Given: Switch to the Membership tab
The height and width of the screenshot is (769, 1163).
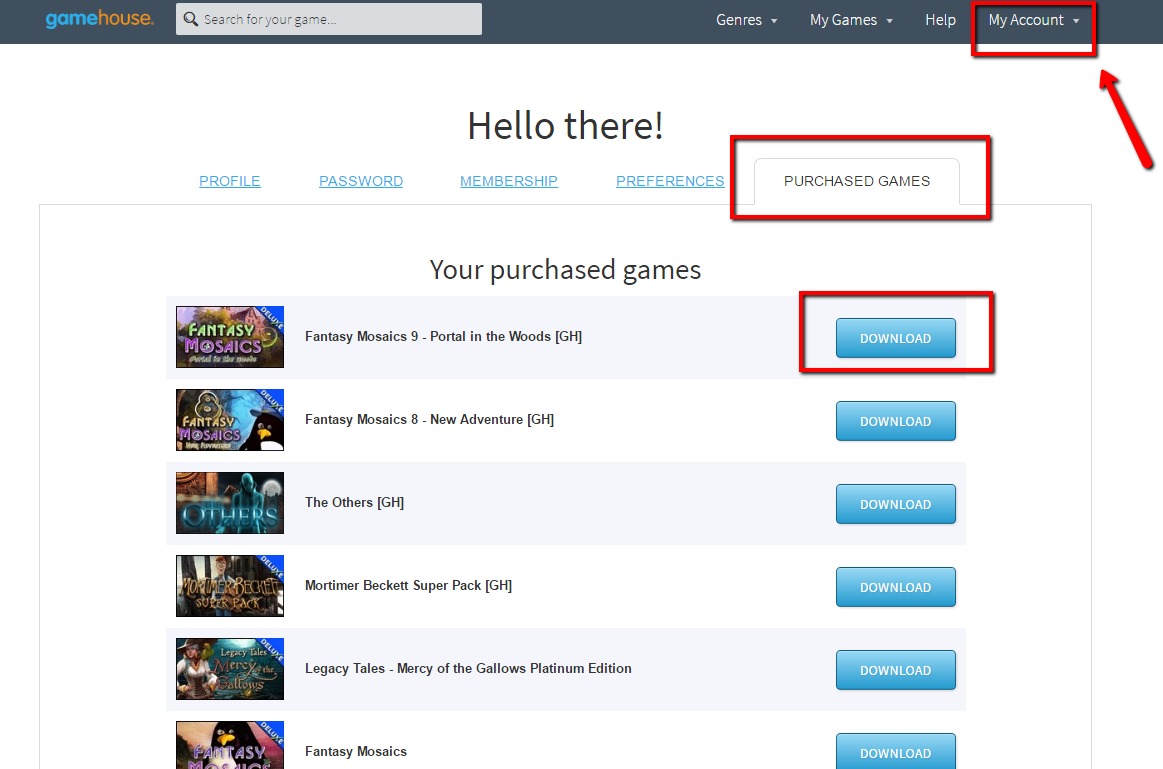Looking at the screenshot, I should click(509, 181).
